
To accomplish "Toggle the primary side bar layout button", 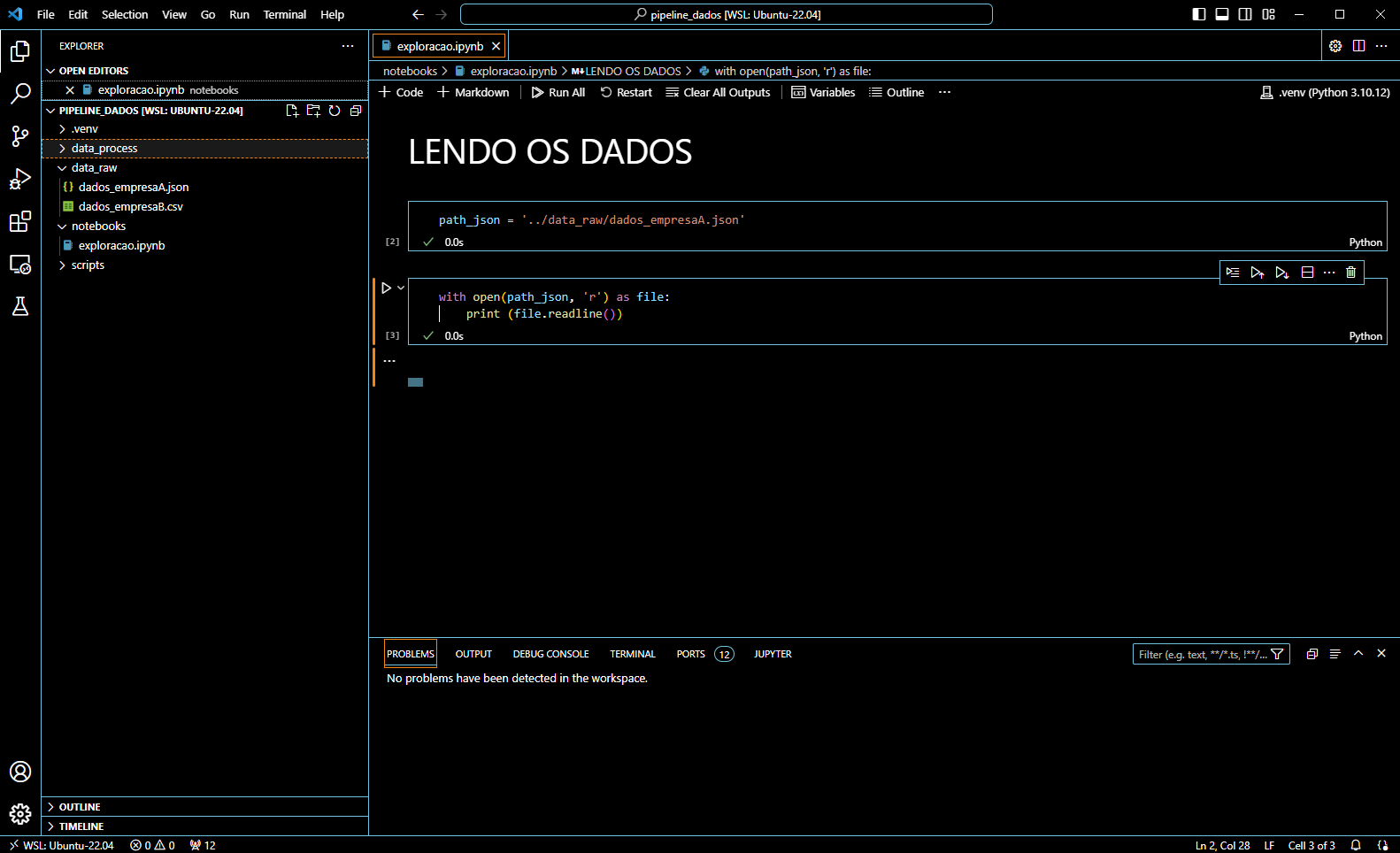I will pyautogui.click(x=1199, y=14).
